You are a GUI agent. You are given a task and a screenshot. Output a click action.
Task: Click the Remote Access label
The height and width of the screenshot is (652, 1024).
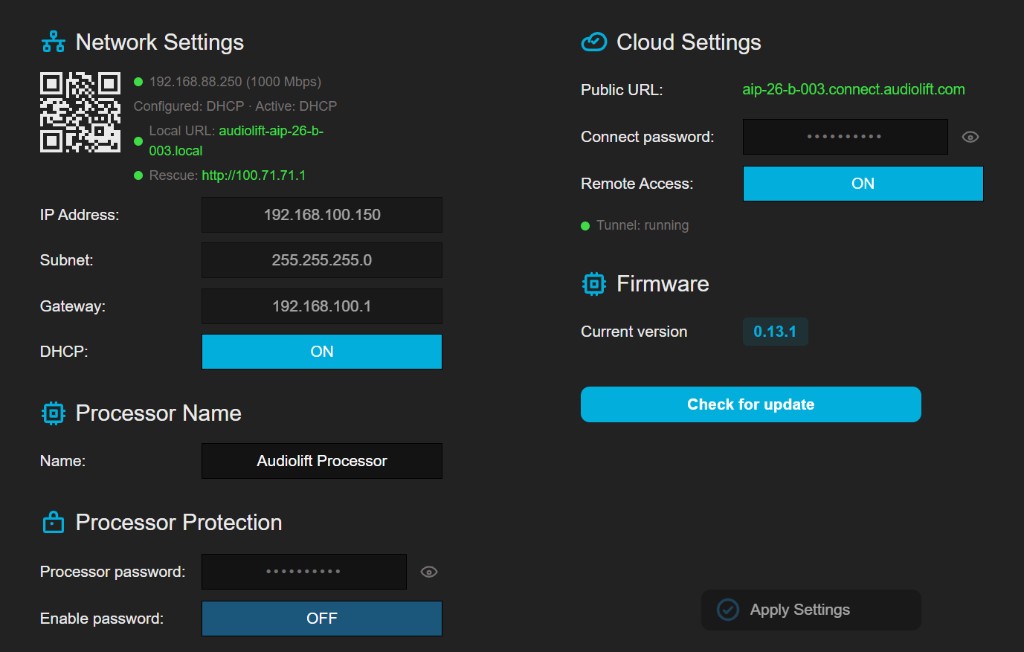[637, 184]
